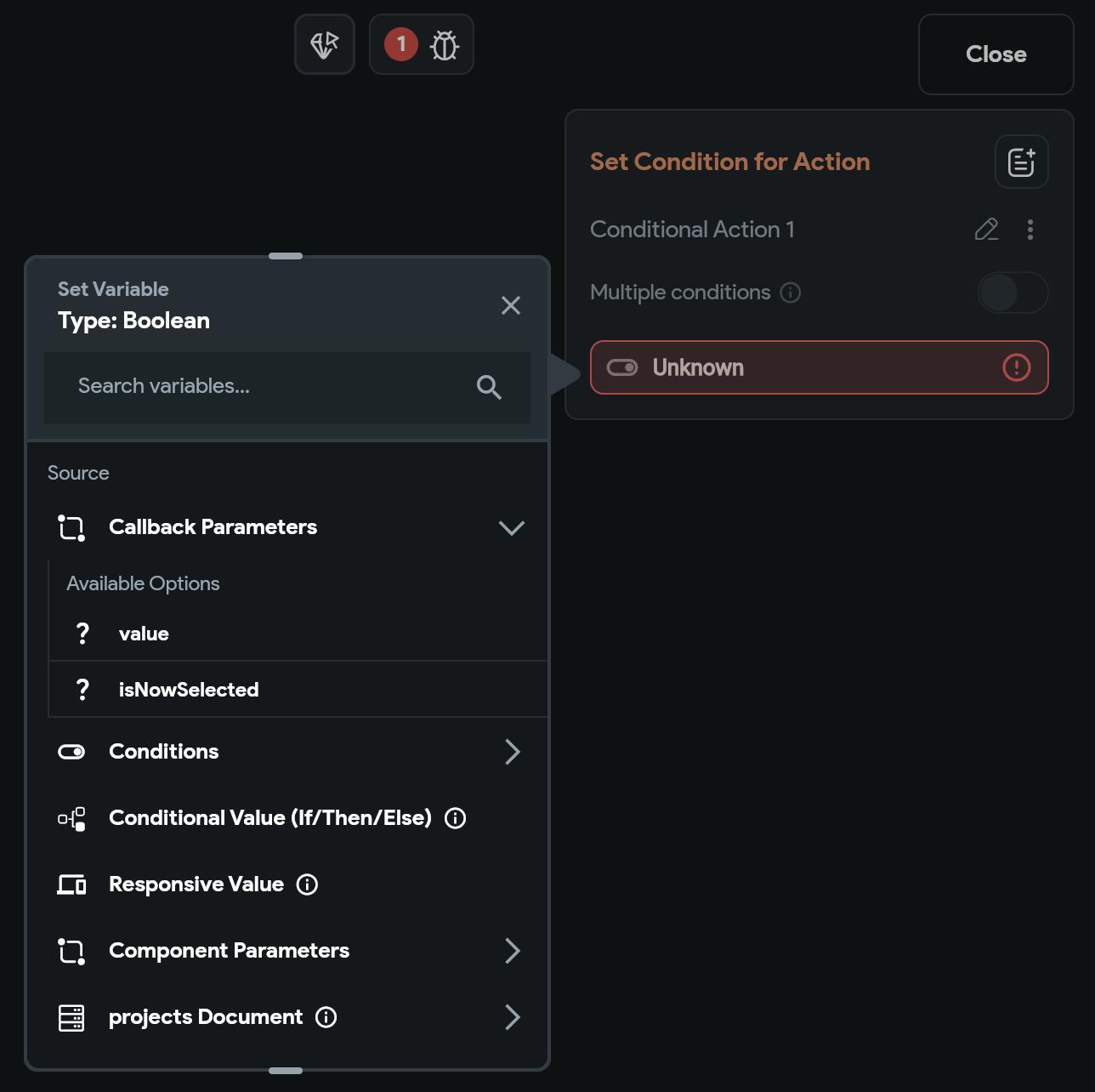
Task: Expand Component Parameters source
Action: [512, 951]
